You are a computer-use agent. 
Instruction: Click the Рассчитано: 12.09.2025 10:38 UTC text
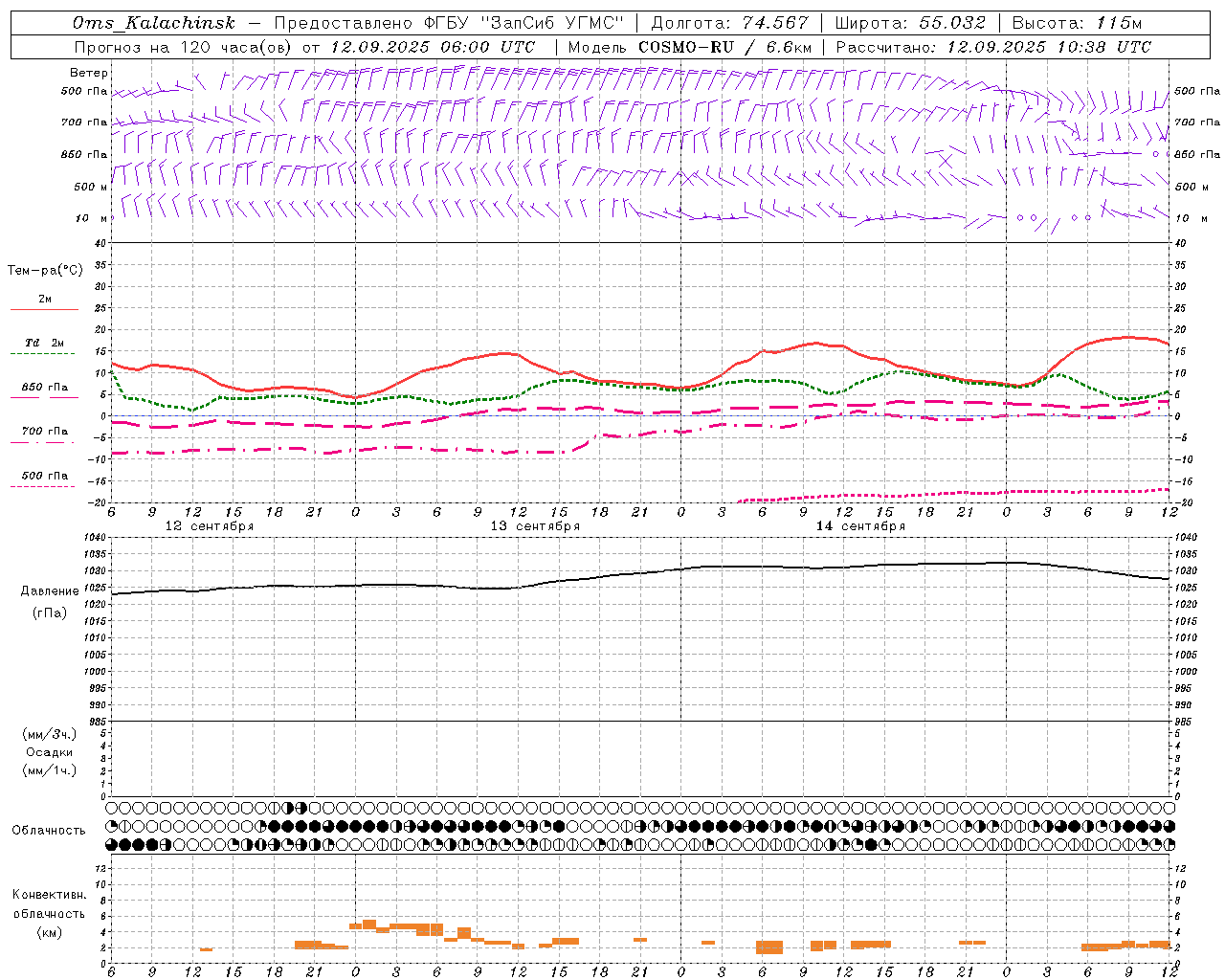tap(993, 47)
